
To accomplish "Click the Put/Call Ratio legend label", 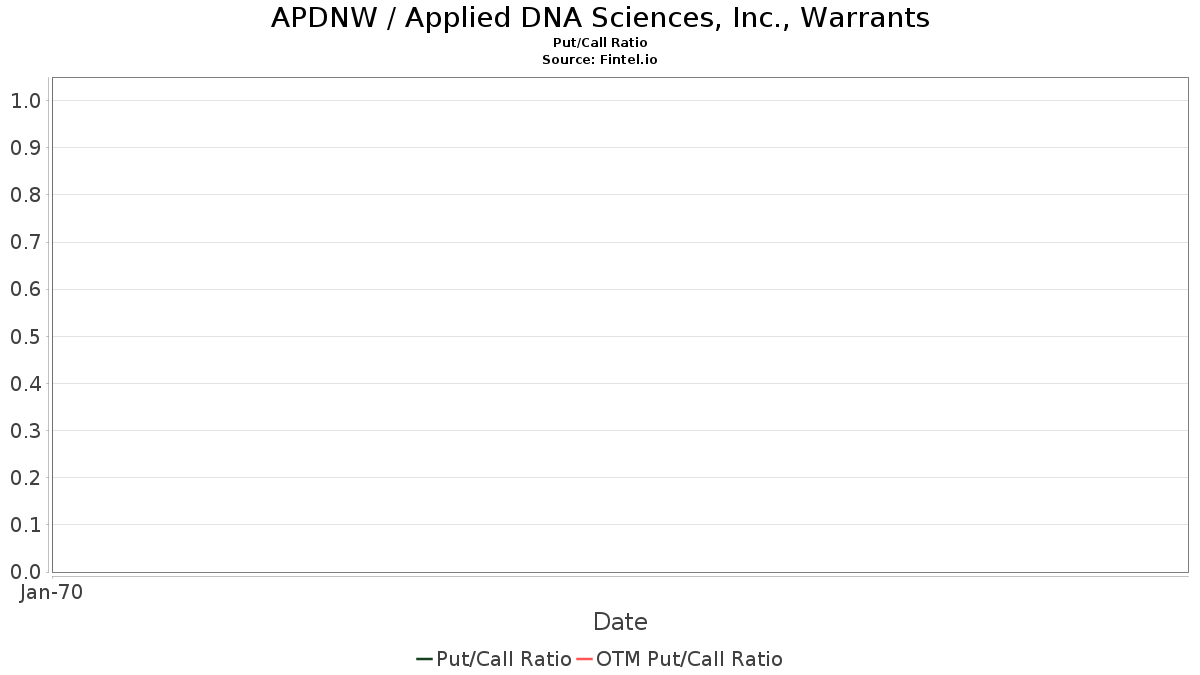I will (x=504, y=659).
